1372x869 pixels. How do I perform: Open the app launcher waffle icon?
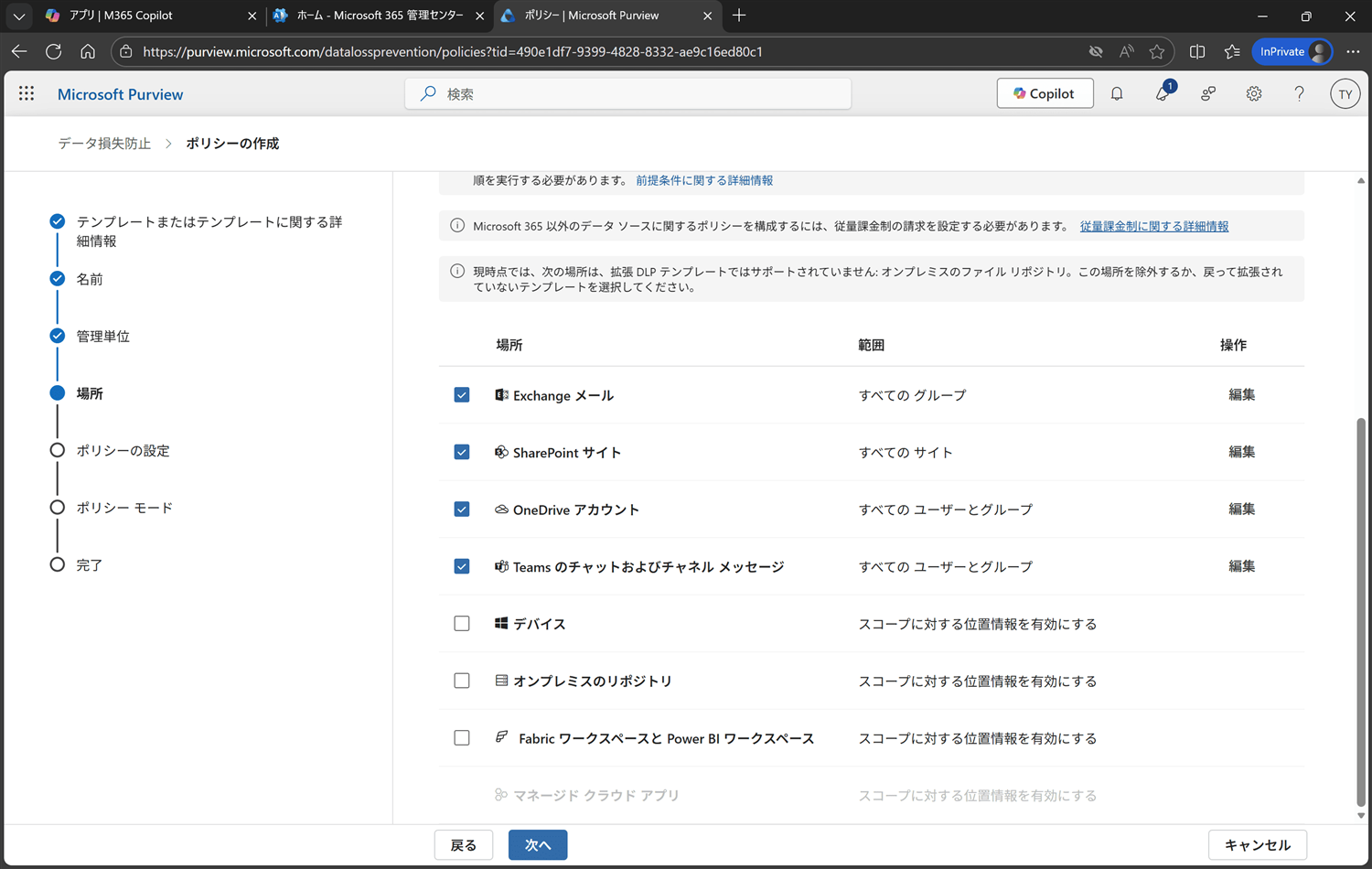(x=27, y=93)
